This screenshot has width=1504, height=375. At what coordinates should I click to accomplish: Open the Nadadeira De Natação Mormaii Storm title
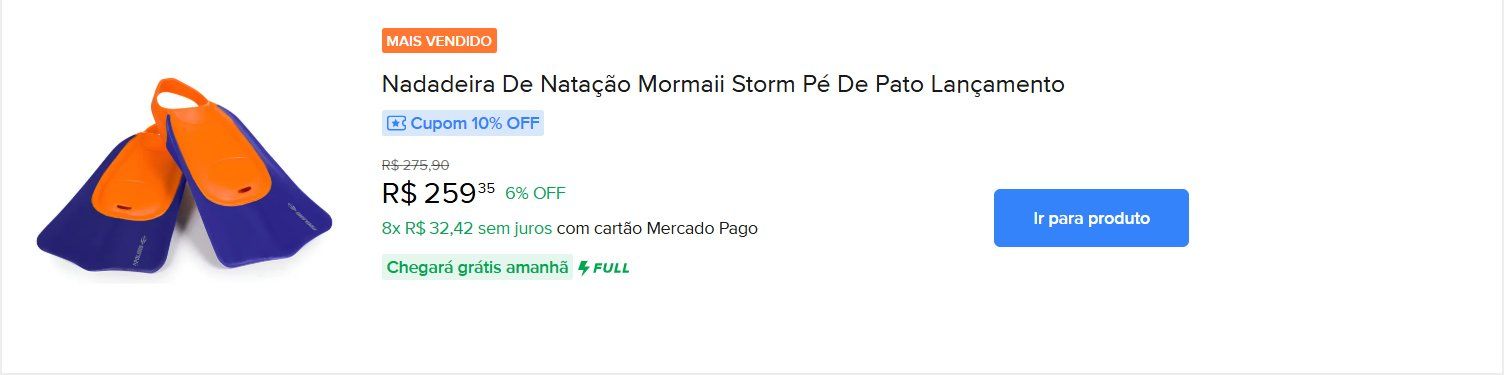(723, 84)
